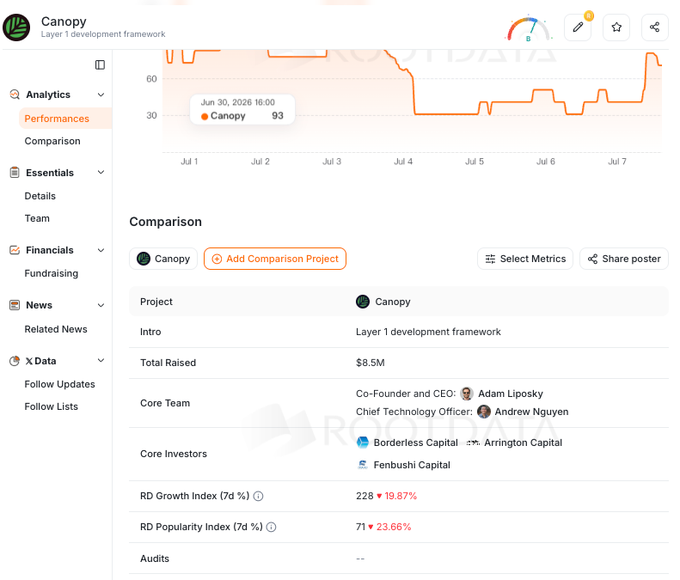680x580 pixels.
Task: Open Arrington Capital investor link
Action: click(x=523, y=442)
